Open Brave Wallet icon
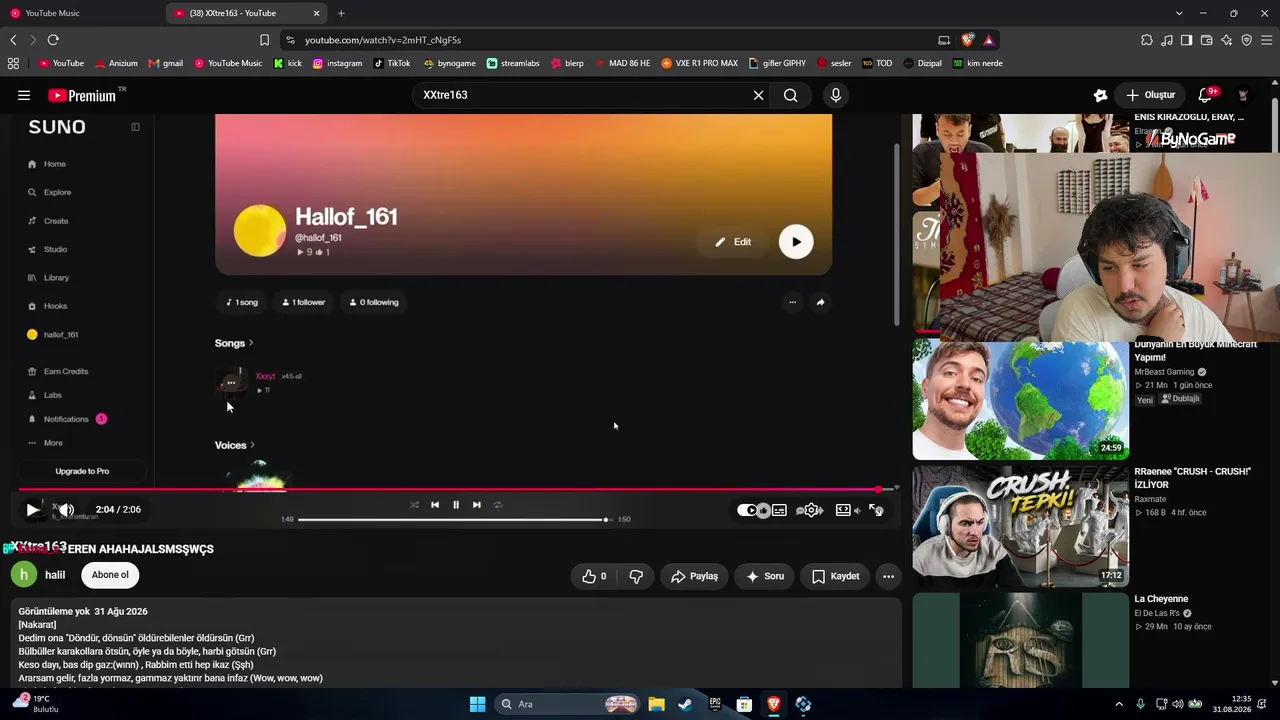The image size is (1280, 720). pyautogui.click(x=1207, y=40)
